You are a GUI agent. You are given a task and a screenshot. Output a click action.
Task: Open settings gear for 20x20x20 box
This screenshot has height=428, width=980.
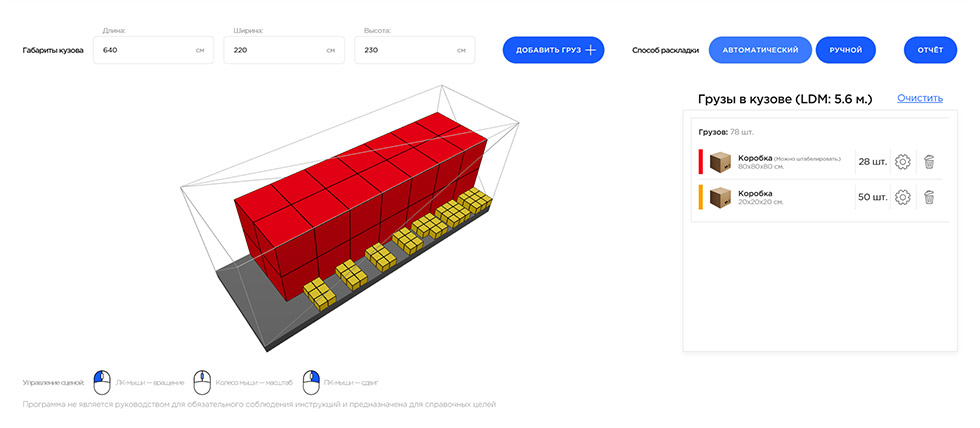tap(902, 197)
